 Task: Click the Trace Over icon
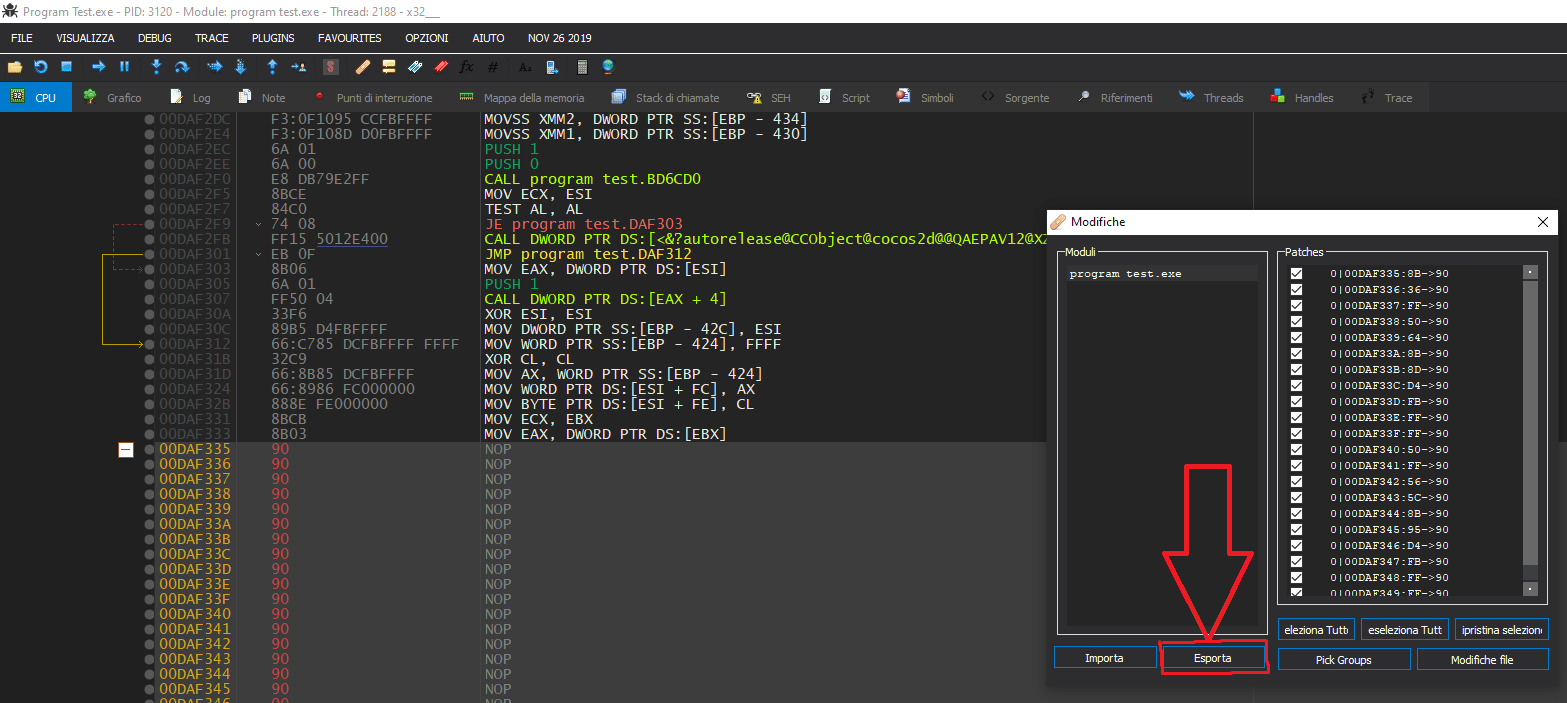pyautogui.click(x=240, y=67)
